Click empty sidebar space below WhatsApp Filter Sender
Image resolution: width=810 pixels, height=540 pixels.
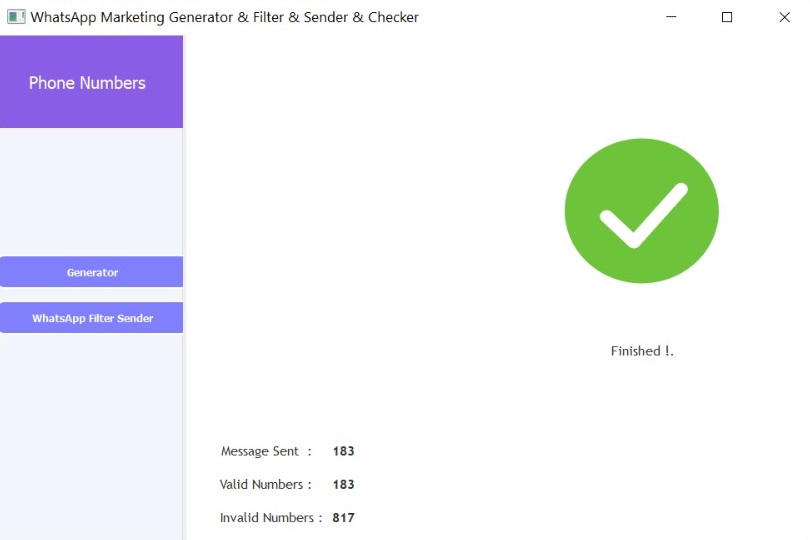[91, 434]
